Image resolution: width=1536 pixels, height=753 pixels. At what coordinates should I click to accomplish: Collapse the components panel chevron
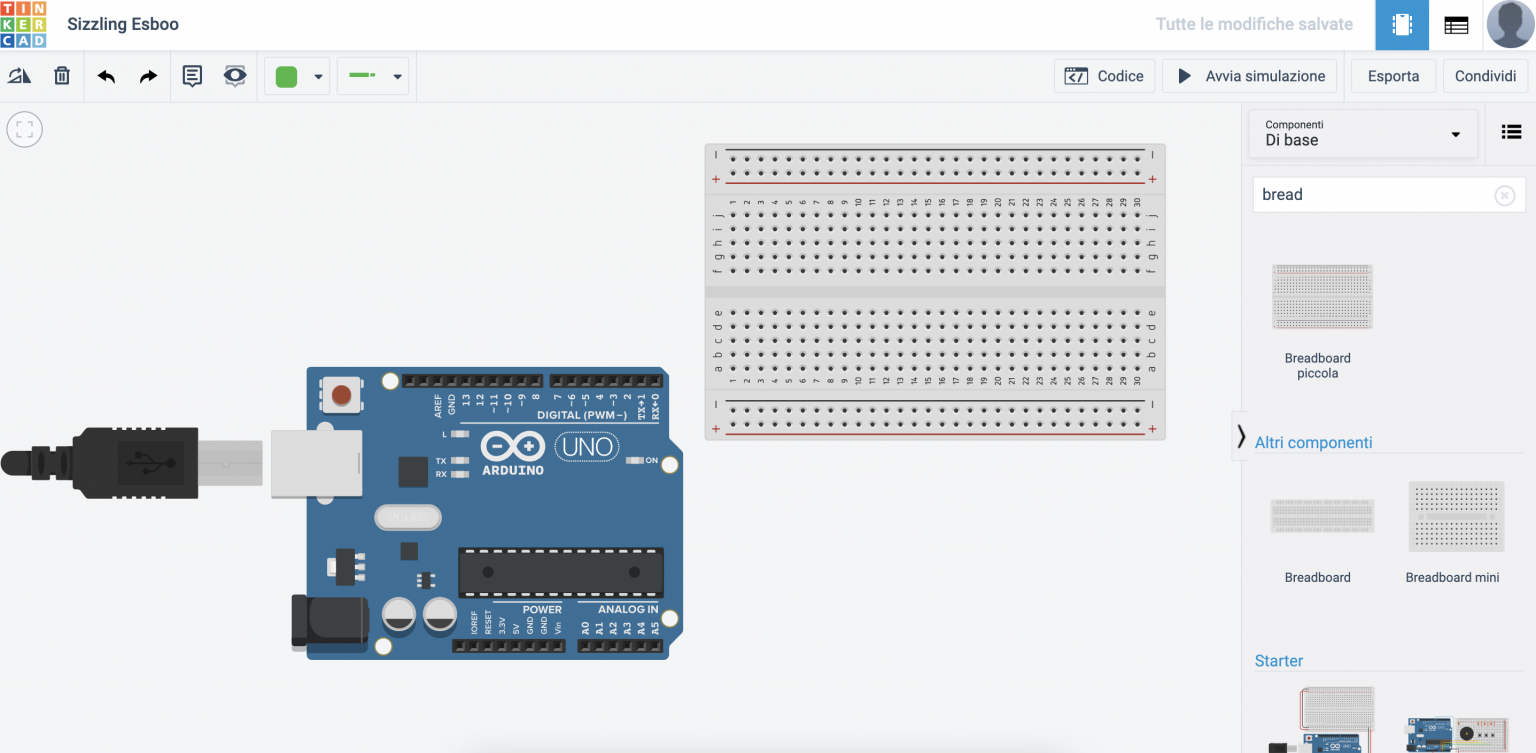(1240, 436)
